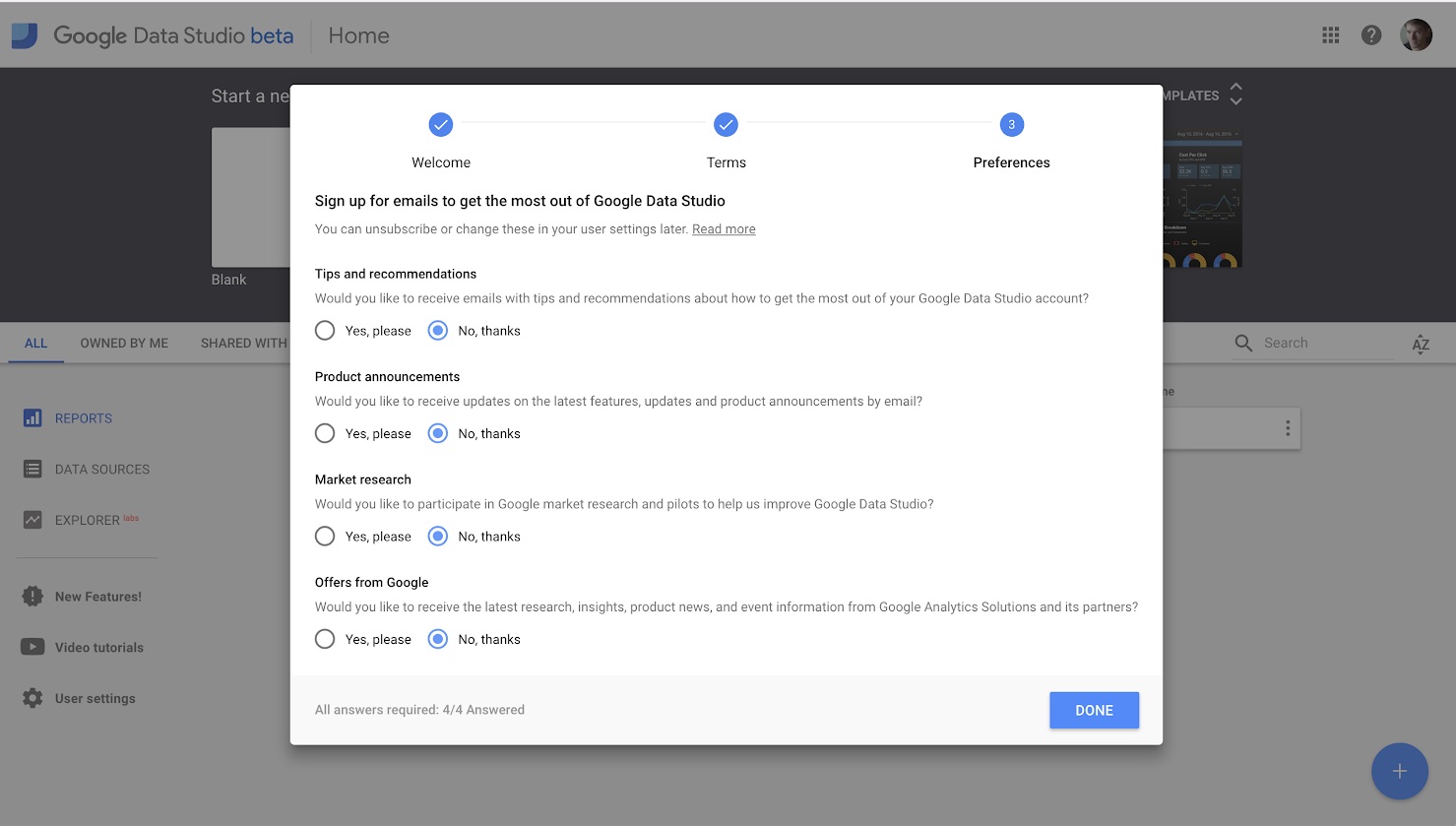
Task: Select No, thanks for Product announcements
Action: tap(438, 433)
